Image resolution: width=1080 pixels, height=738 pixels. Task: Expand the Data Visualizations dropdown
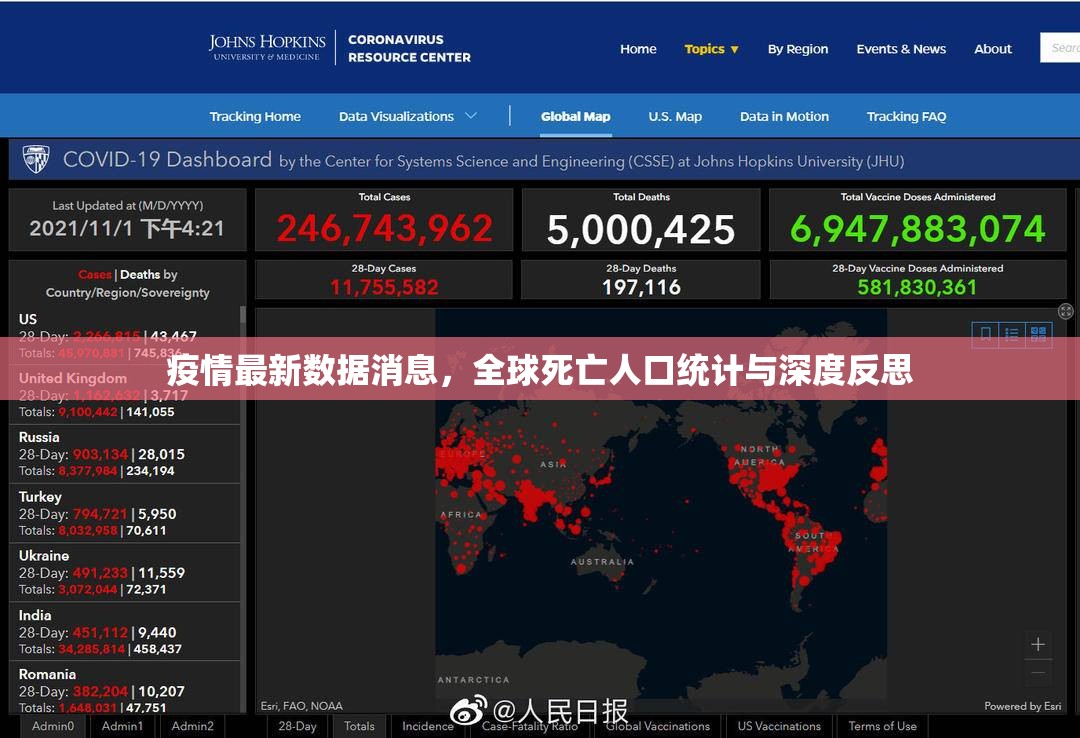(x=407, y=116)
